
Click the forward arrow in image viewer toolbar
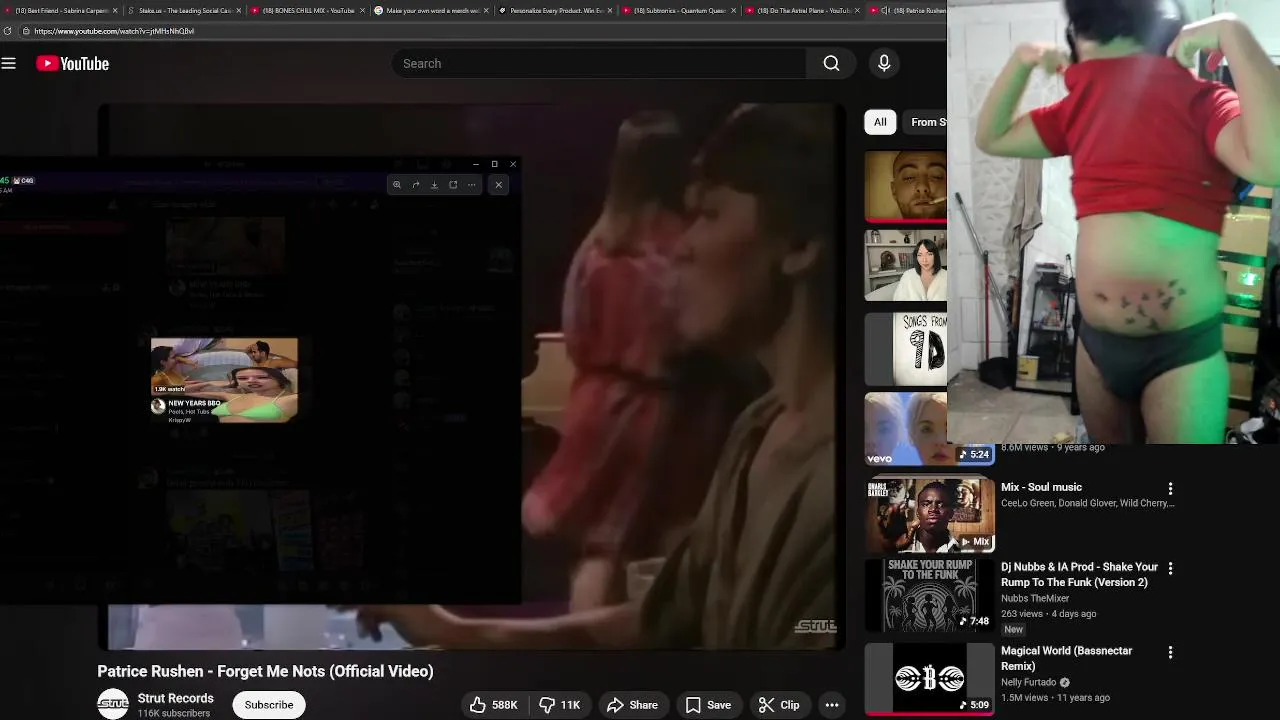click(416, 185)
